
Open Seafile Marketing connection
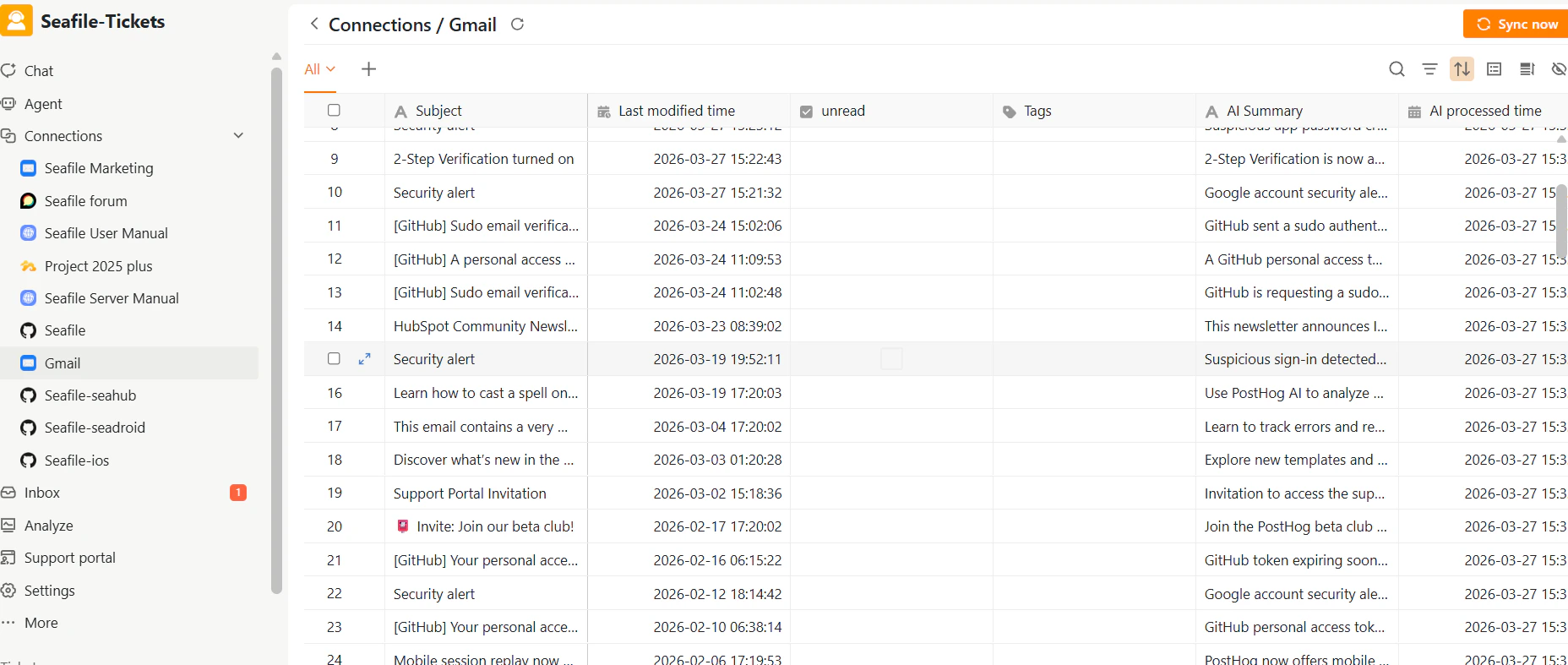(x=99, y=168)
